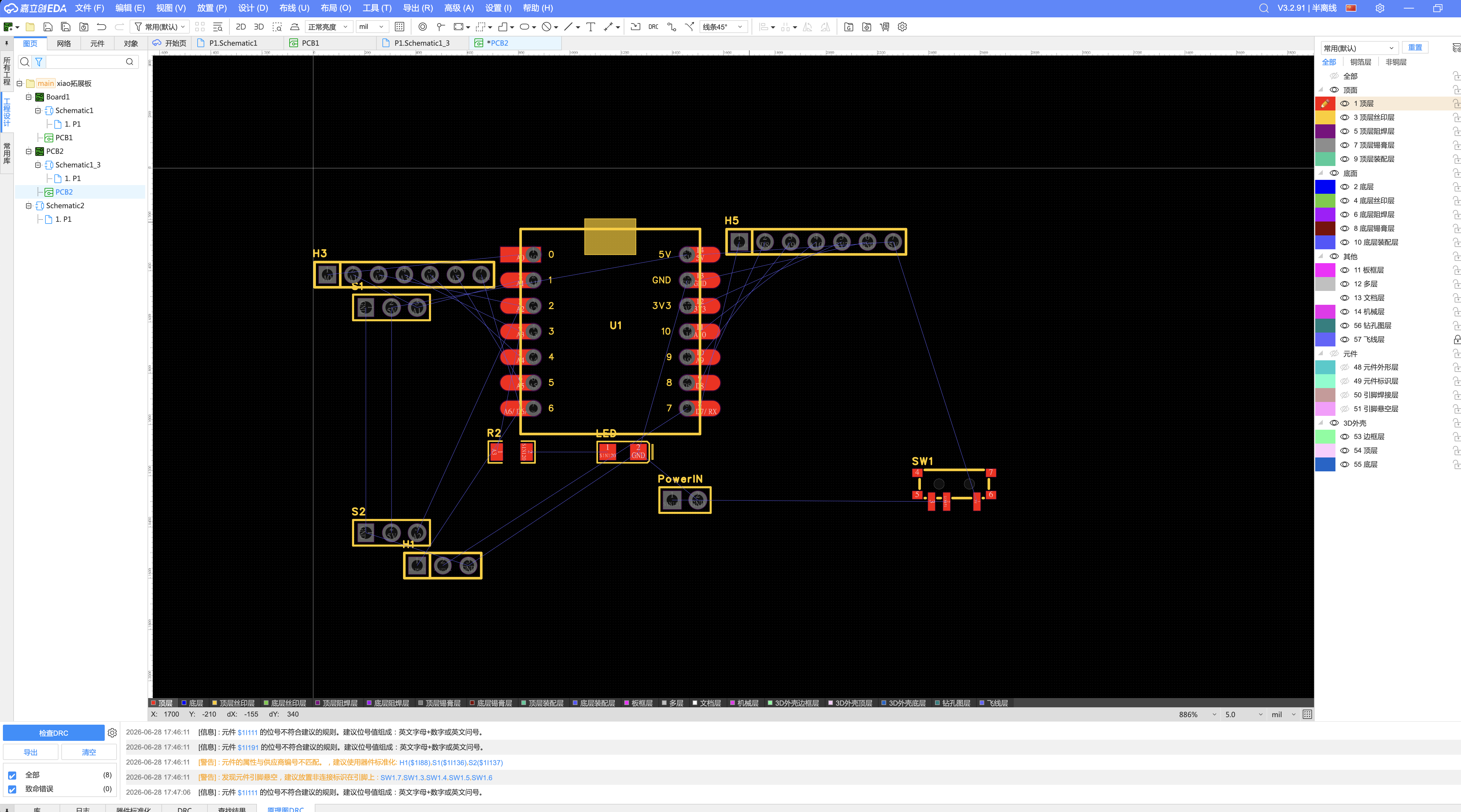Select the Ellipse shape tool

(525, 27)
